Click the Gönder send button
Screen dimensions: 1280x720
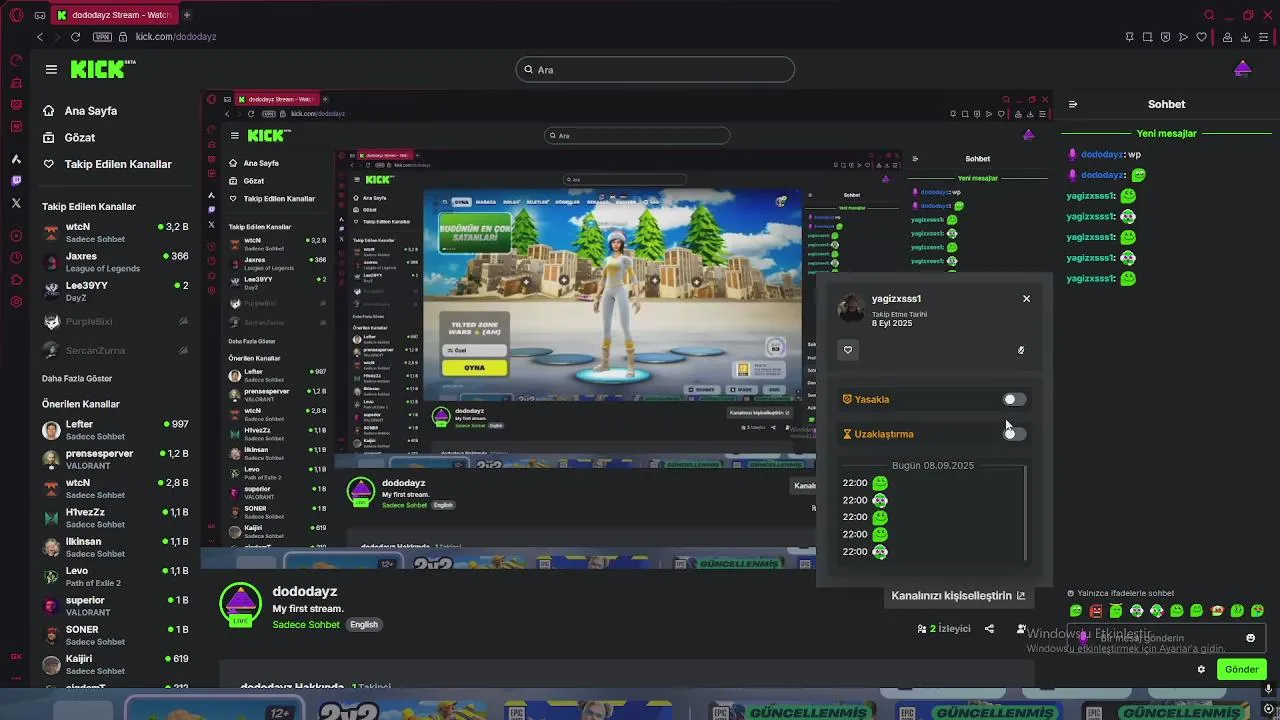(x=1241, y=669)
